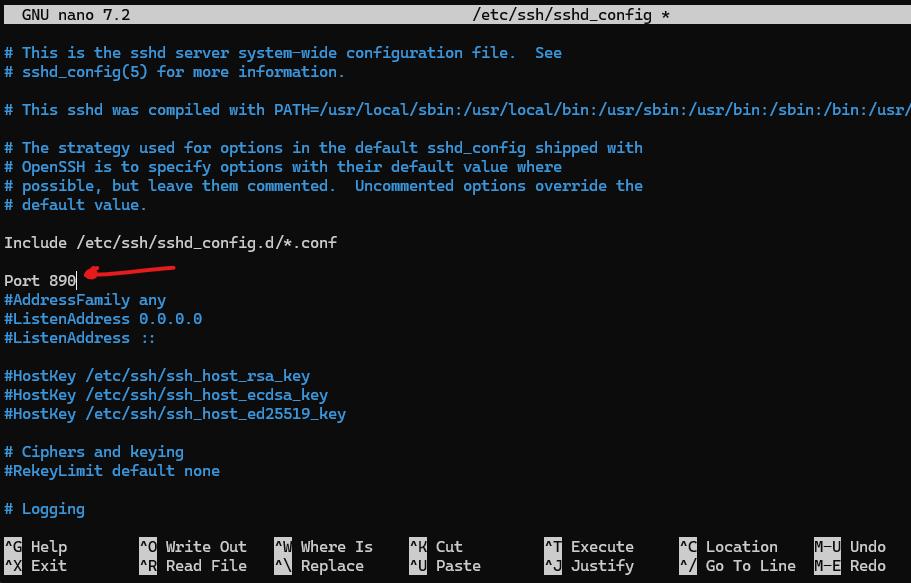The image size is (911, 583).
Task: Click the #RekeyLimit default none line
Action: click(112, 471)
